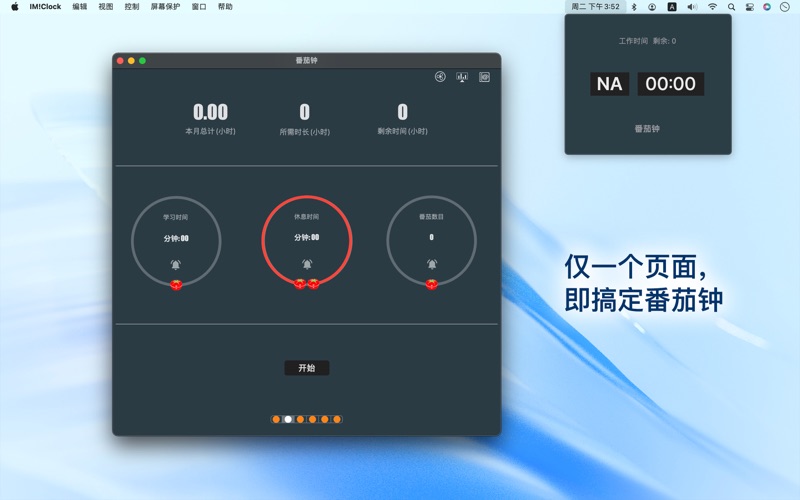Click the left tomato on 休息时间 ring
Image resolution: width=800 pixels, height=500 pixels.
(x=300, y=284)
